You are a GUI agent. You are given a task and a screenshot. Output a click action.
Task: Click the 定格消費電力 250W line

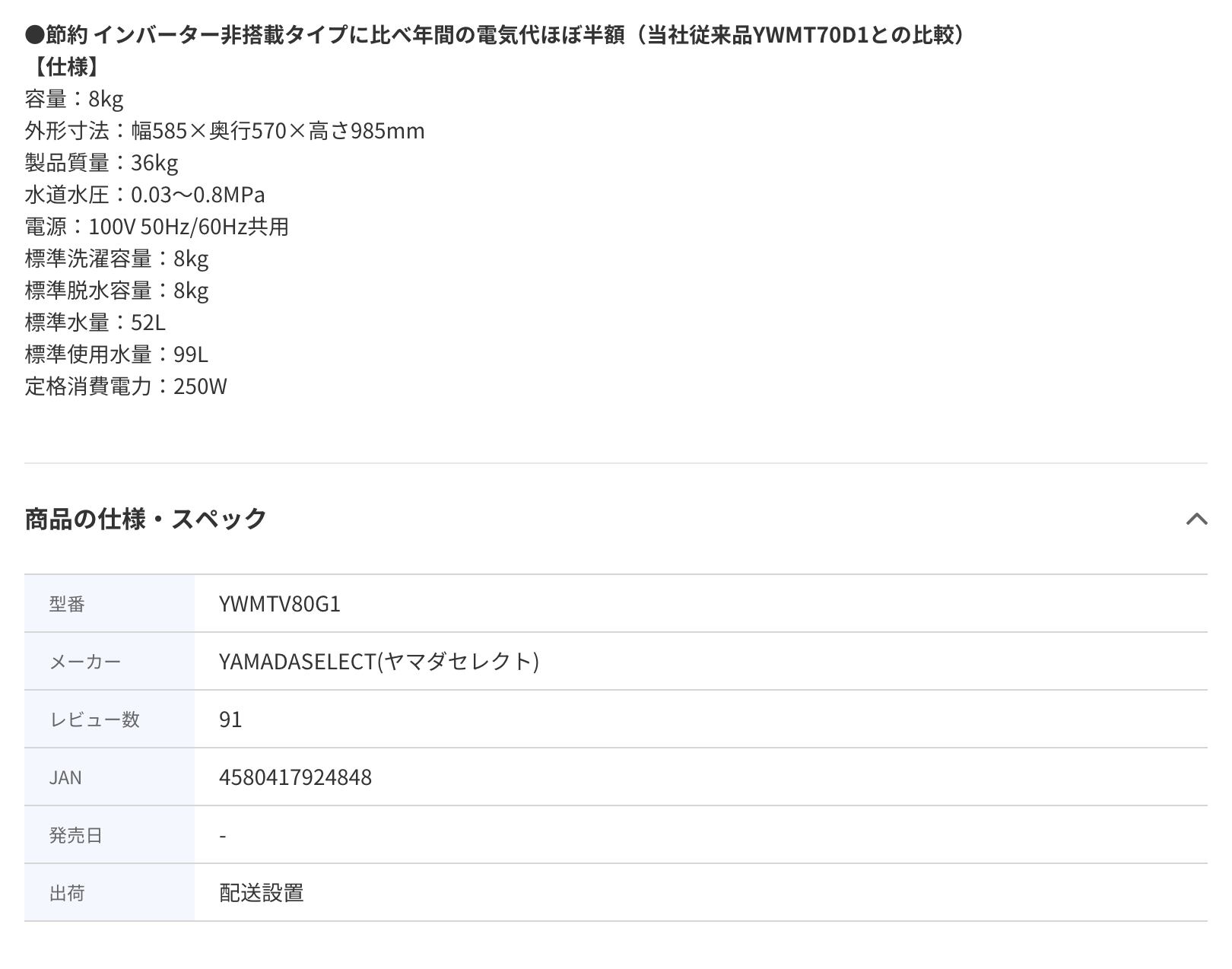click(x=125, y=386)
